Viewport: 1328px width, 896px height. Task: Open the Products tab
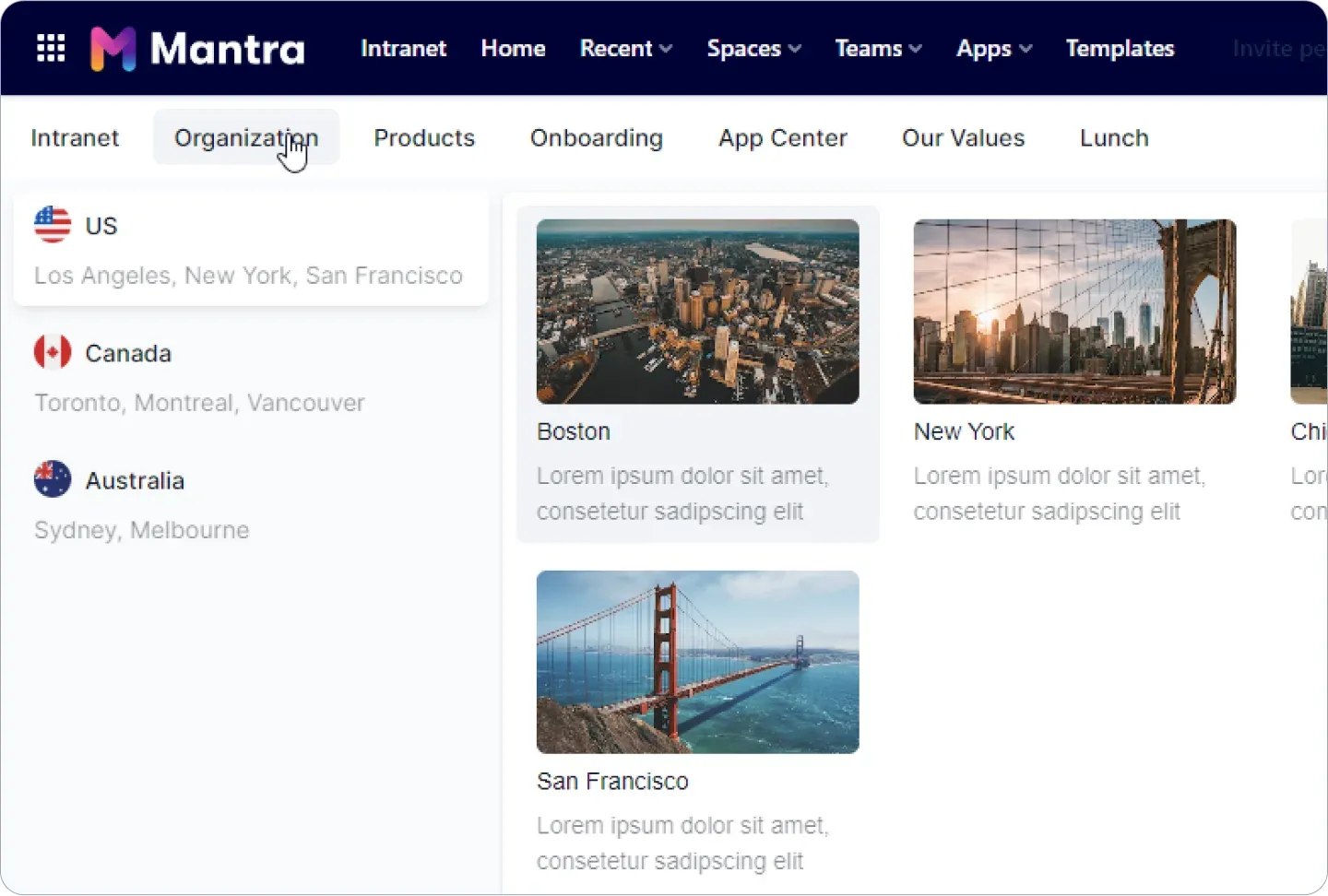[x=424, y=137]
